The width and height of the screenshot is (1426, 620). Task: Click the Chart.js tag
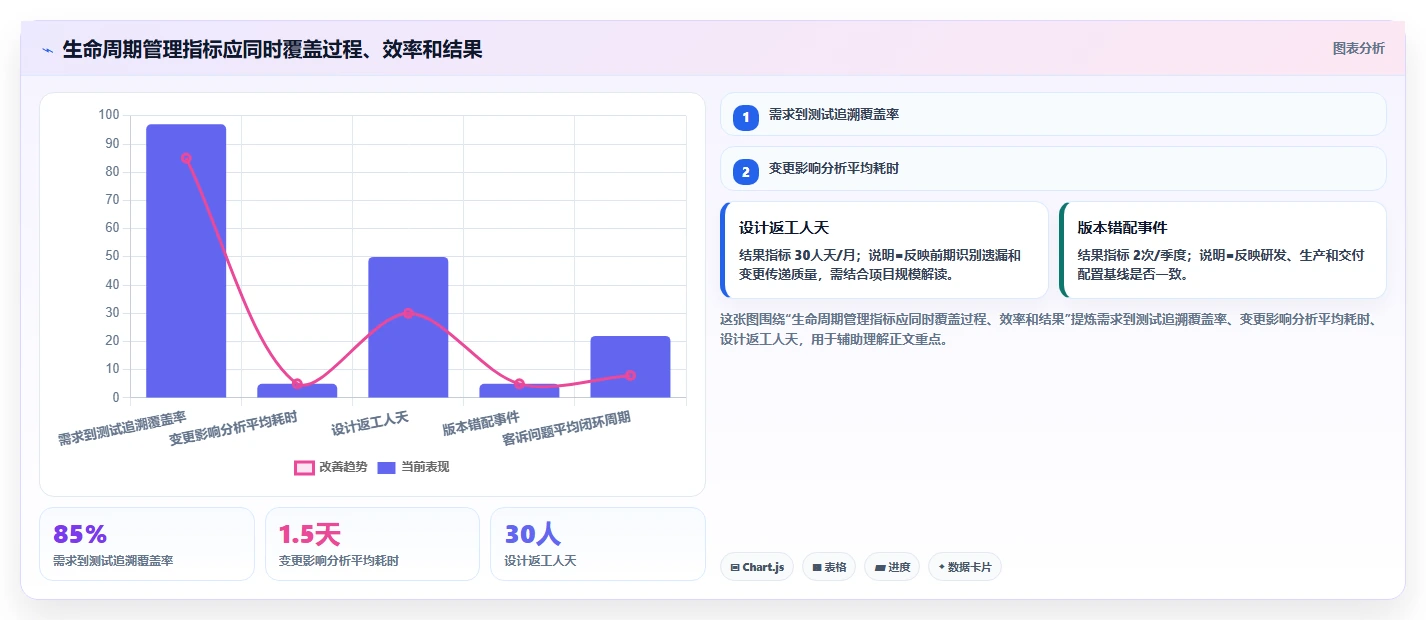point(757,567)
